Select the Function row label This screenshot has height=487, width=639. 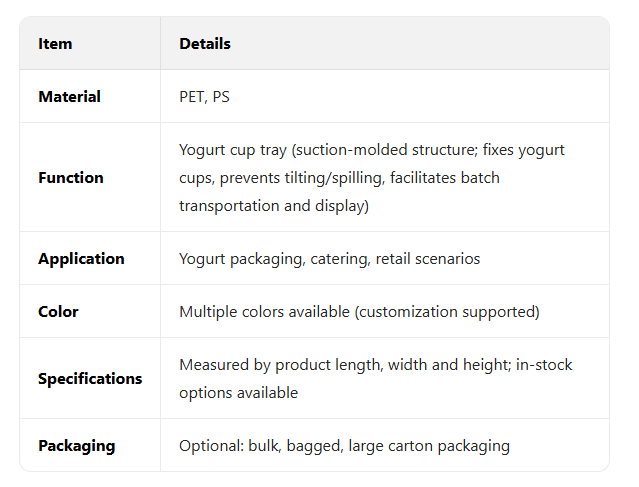pyautogui.click(x=70, y=178)
